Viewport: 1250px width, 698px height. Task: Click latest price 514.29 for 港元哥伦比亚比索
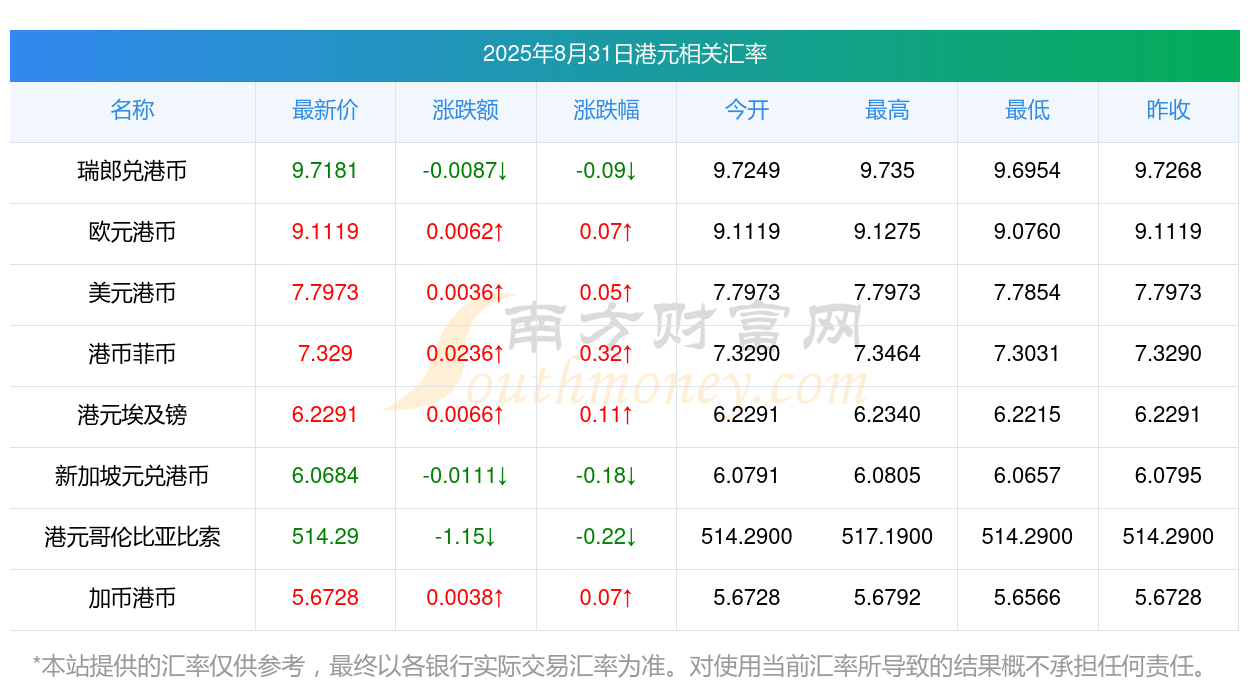[325, 537]
